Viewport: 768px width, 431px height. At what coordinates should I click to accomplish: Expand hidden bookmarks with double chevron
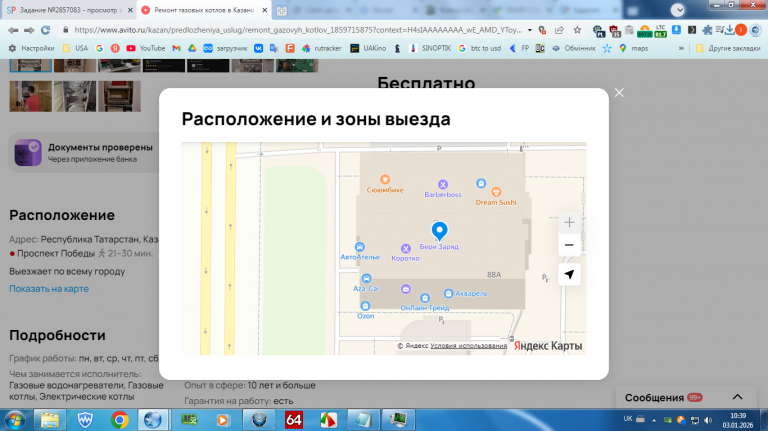pos(681,48)
